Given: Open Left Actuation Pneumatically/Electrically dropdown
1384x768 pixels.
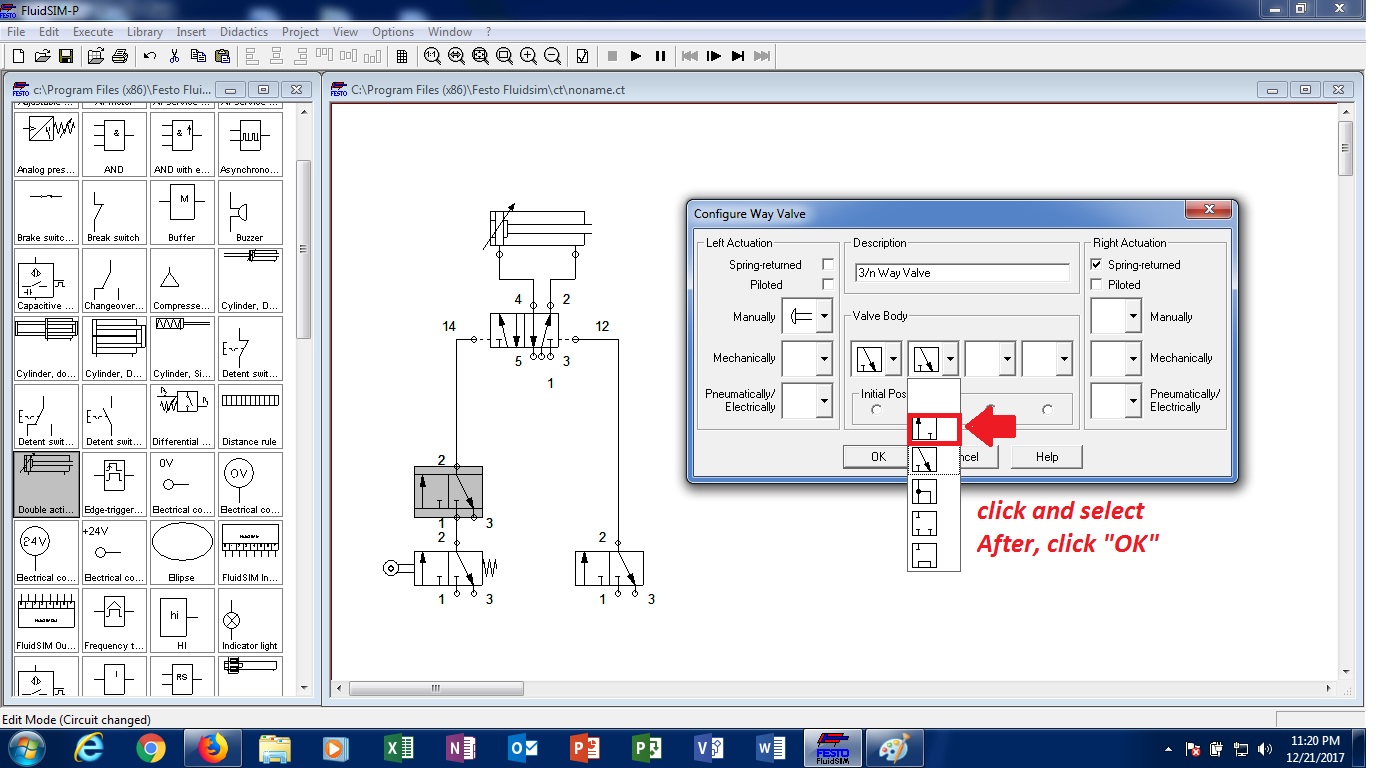Looking at the screenshot, I should point(825,400).
